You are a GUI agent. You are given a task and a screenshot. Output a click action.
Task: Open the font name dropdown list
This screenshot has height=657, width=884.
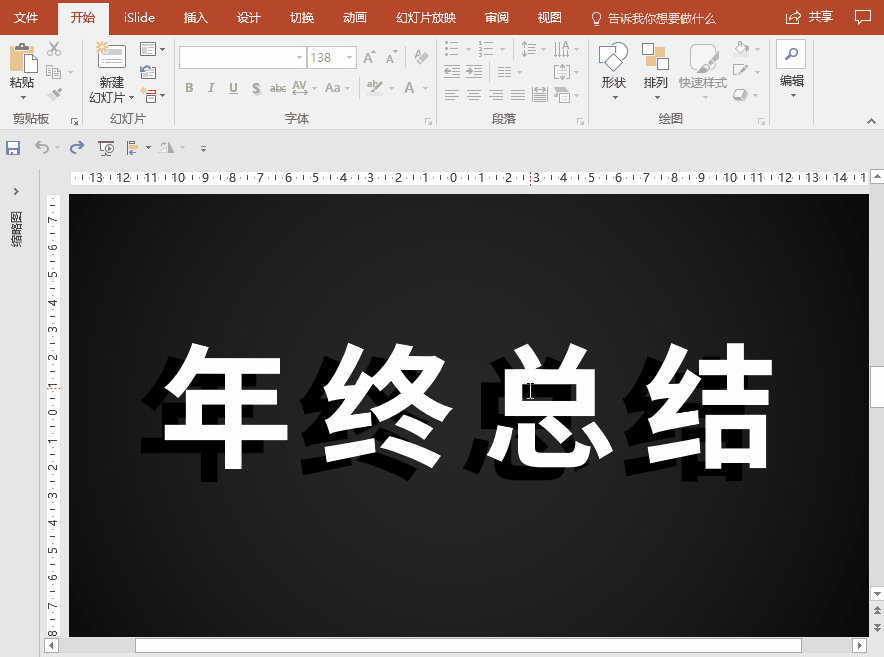point(299,58)
